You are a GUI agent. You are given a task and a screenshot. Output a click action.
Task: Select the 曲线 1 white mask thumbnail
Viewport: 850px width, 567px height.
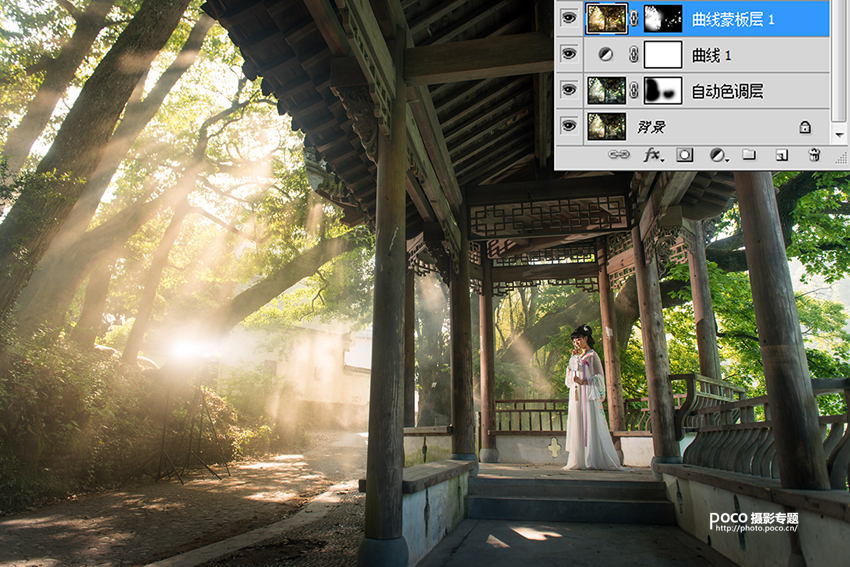pyautogui.click(x=663, y=55)
